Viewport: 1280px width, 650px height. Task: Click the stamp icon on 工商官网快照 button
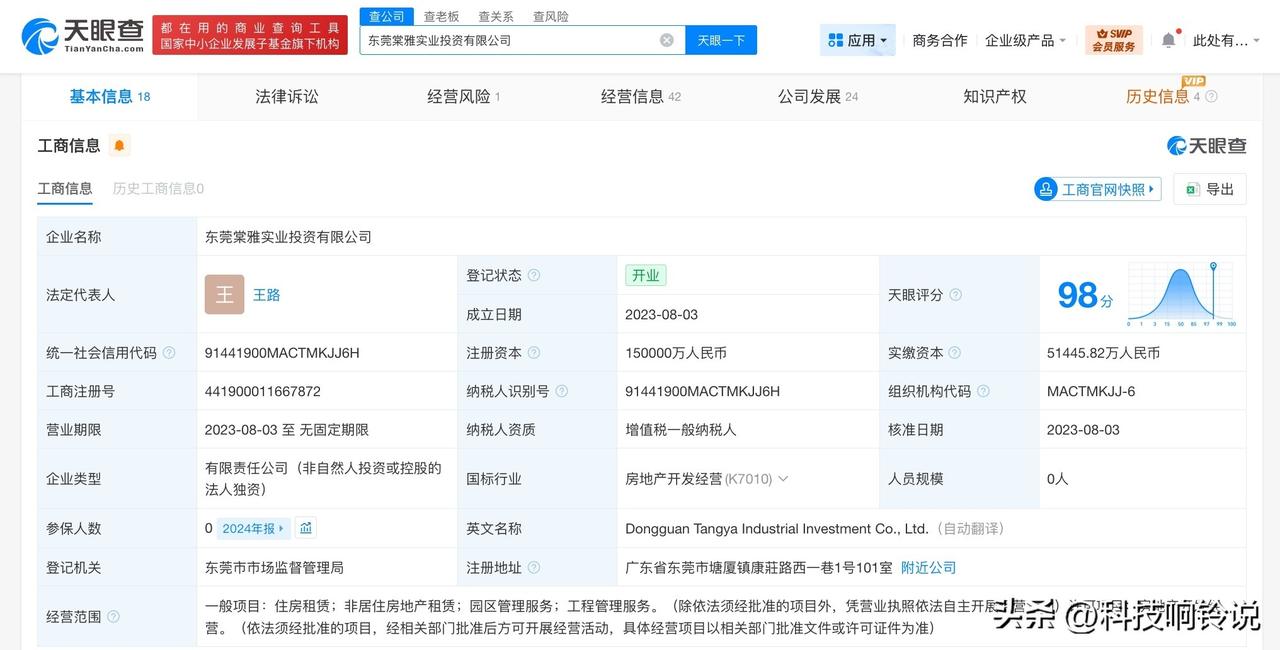point(1045,189)
